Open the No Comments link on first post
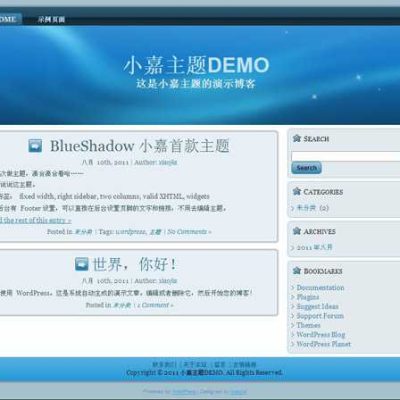This screenshot has width=400, height=400. (x=189, y=231)
